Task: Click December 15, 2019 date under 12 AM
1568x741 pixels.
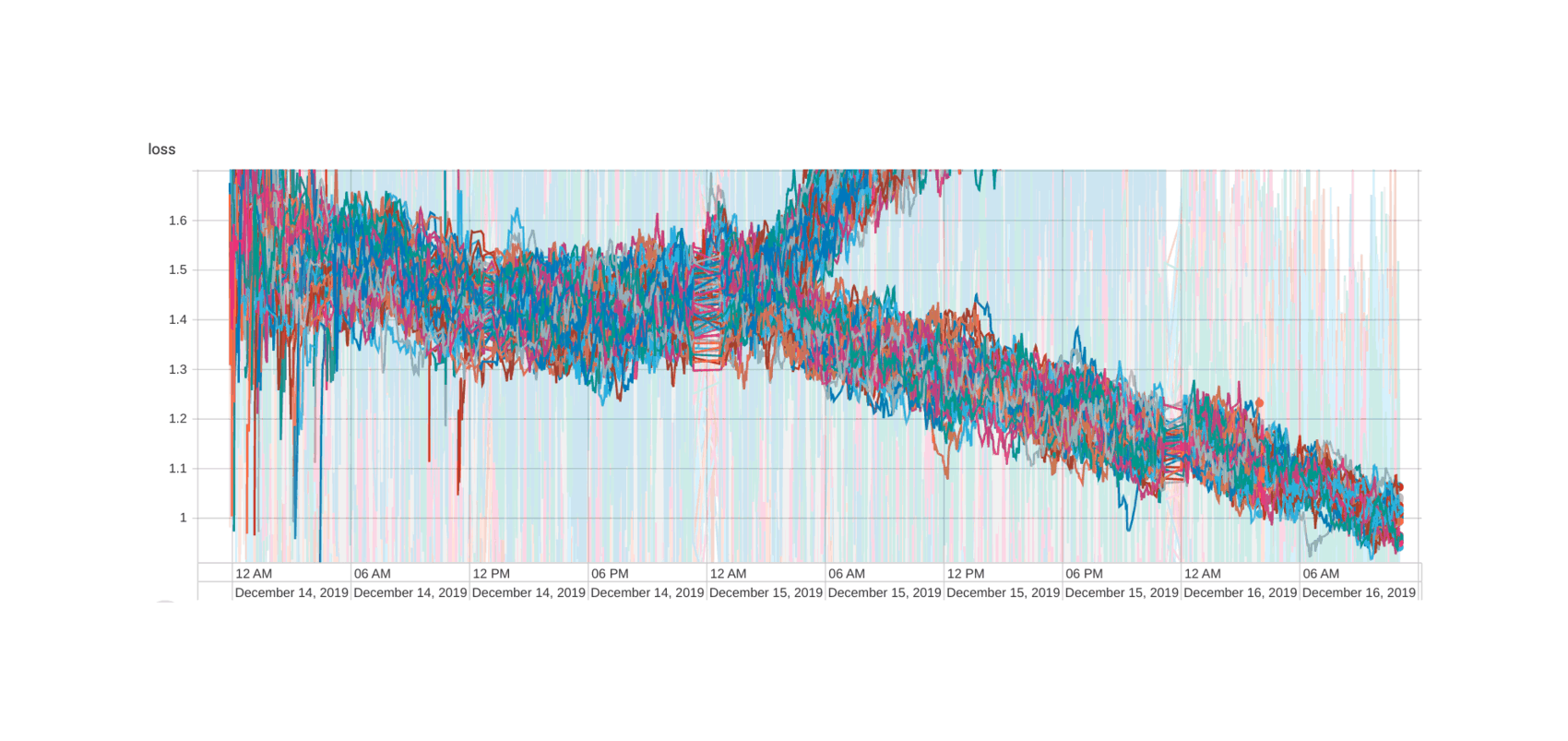Action: point(766,593)
